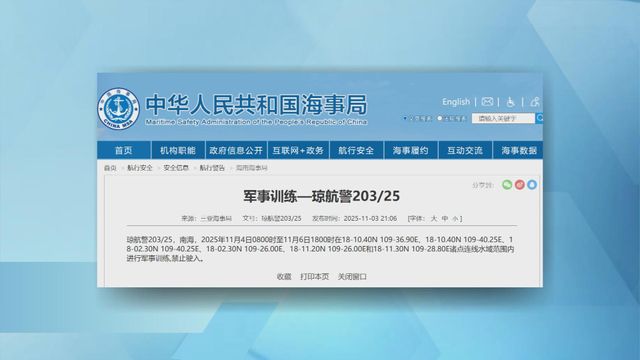Open the wheelchair accessibility icon
The height and width of the screenshot is (360, 640).
click(510, 102)
